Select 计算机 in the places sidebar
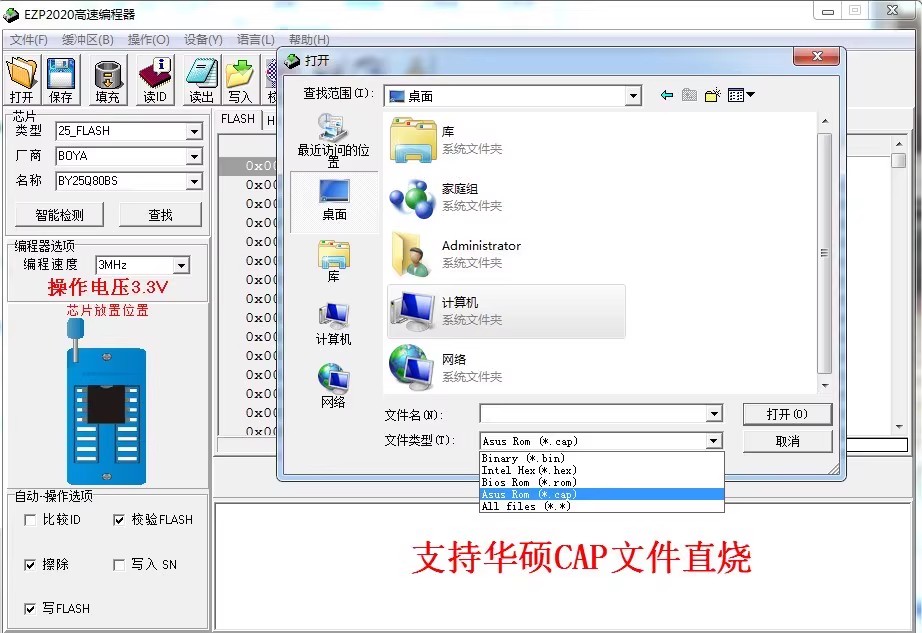Viewport: 922px width, 633px height. point(333,324)
